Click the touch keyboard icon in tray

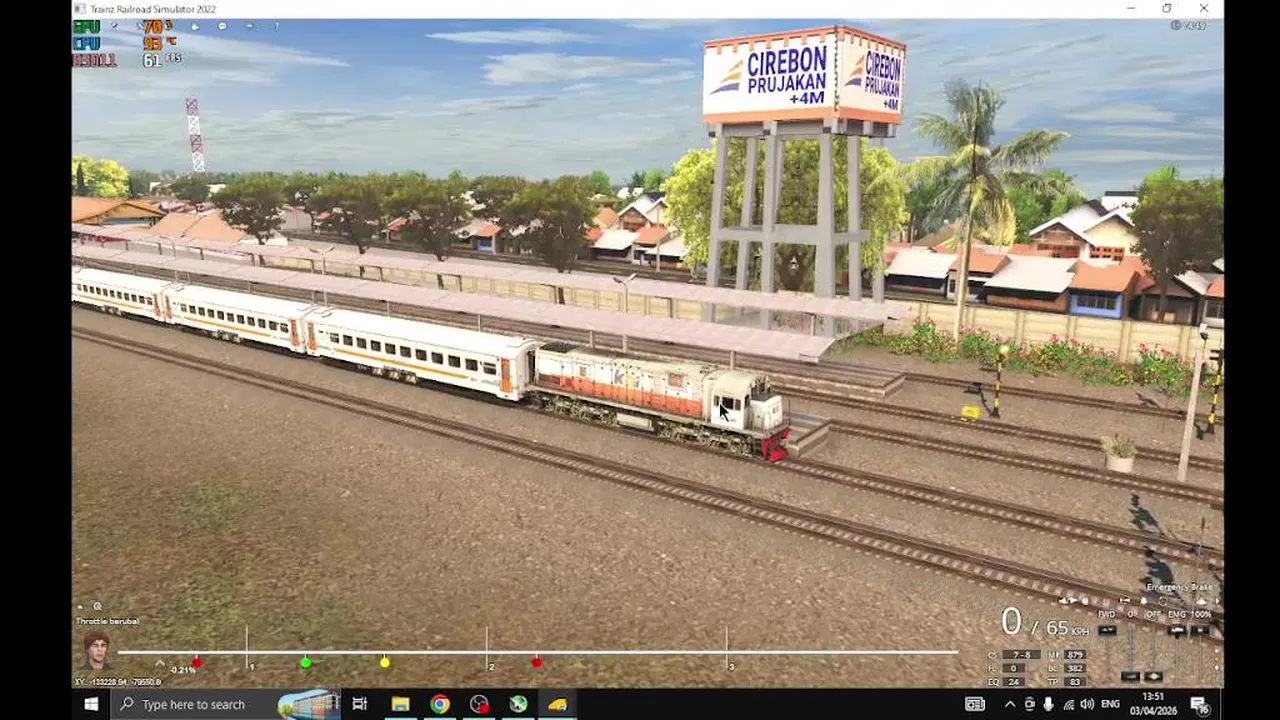tap(975, 704)
